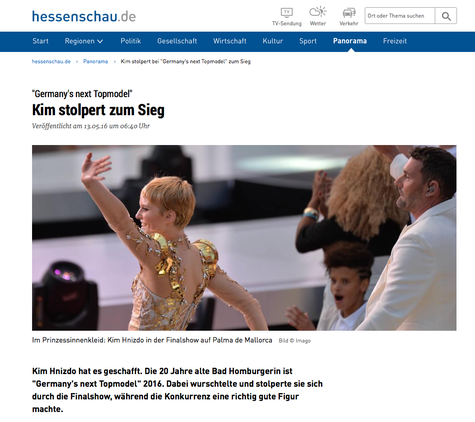Go to the Gesellschaft section
Image resolution: width=475 pixels, height=422 pixels.
pyautogui.click(x=177, y=41)
